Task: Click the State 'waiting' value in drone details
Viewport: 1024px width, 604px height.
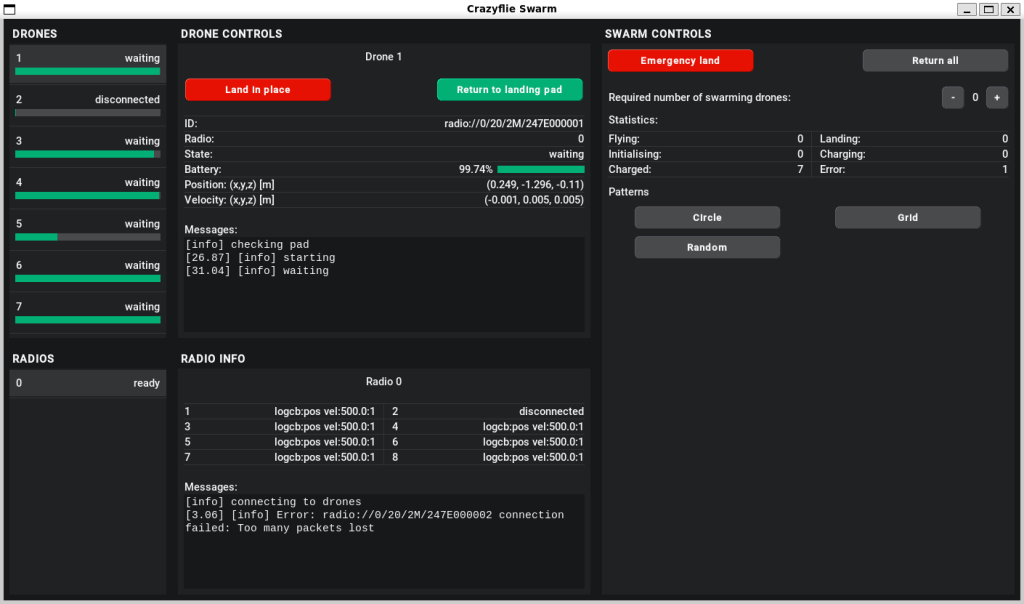Action: click(566, 154)
